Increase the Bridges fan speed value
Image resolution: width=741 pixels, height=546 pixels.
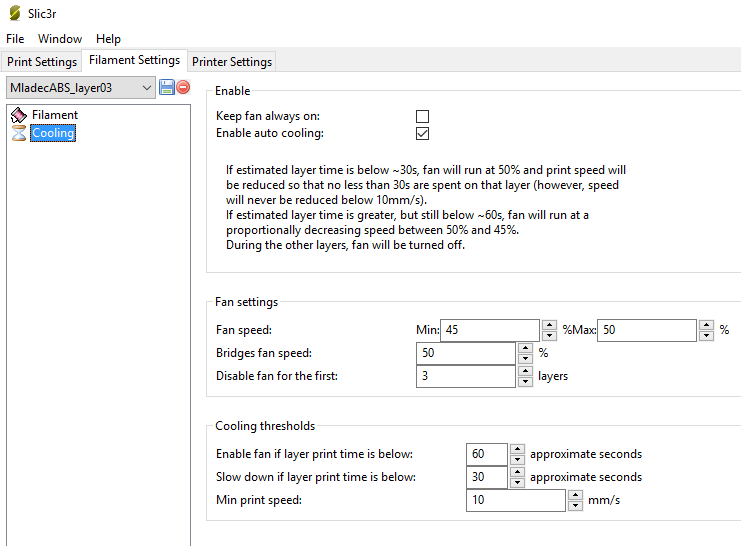coord(526,348)
